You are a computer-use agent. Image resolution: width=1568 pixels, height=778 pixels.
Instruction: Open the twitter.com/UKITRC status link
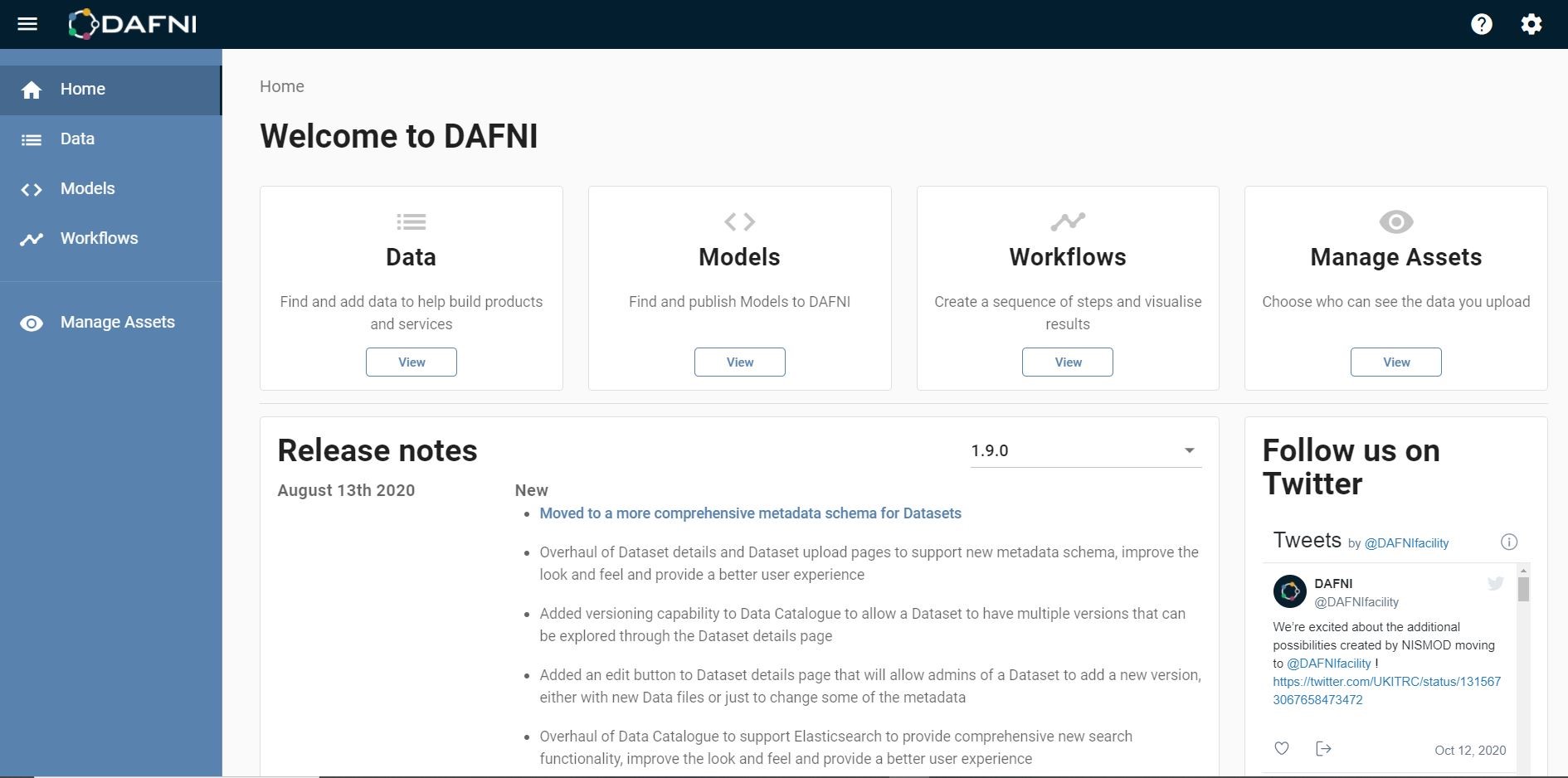[x=1386, y=691]
